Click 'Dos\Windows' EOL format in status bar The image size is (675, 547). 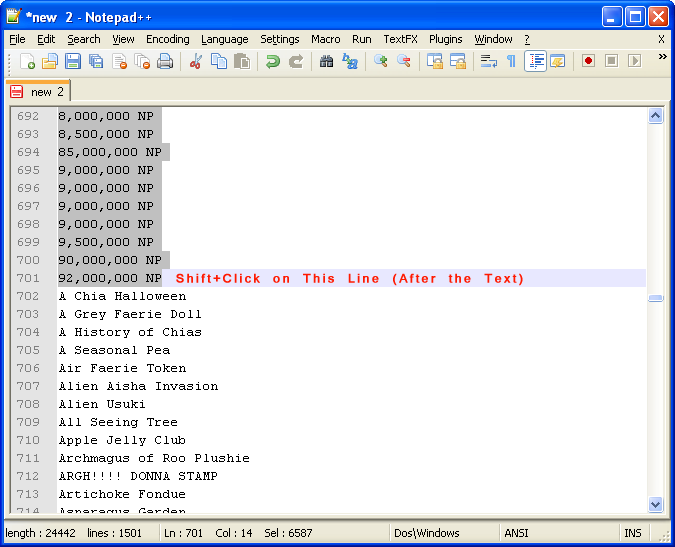(427, 533)
